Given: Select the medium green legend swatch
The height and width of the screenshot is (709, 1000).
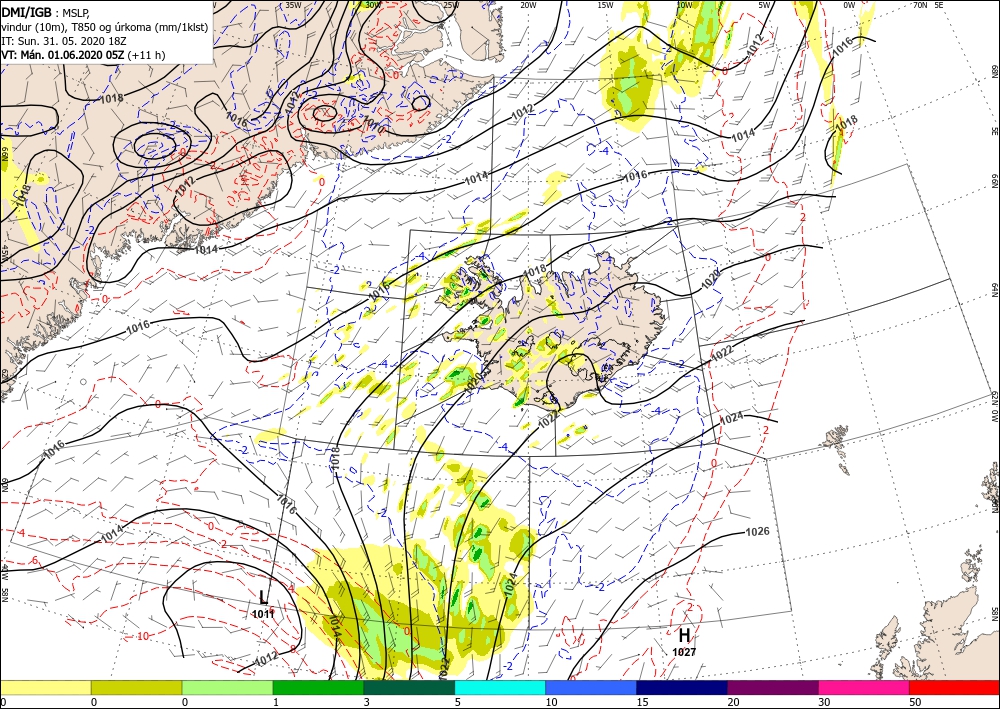Looking at the screenshot, I should pos(318,687).
